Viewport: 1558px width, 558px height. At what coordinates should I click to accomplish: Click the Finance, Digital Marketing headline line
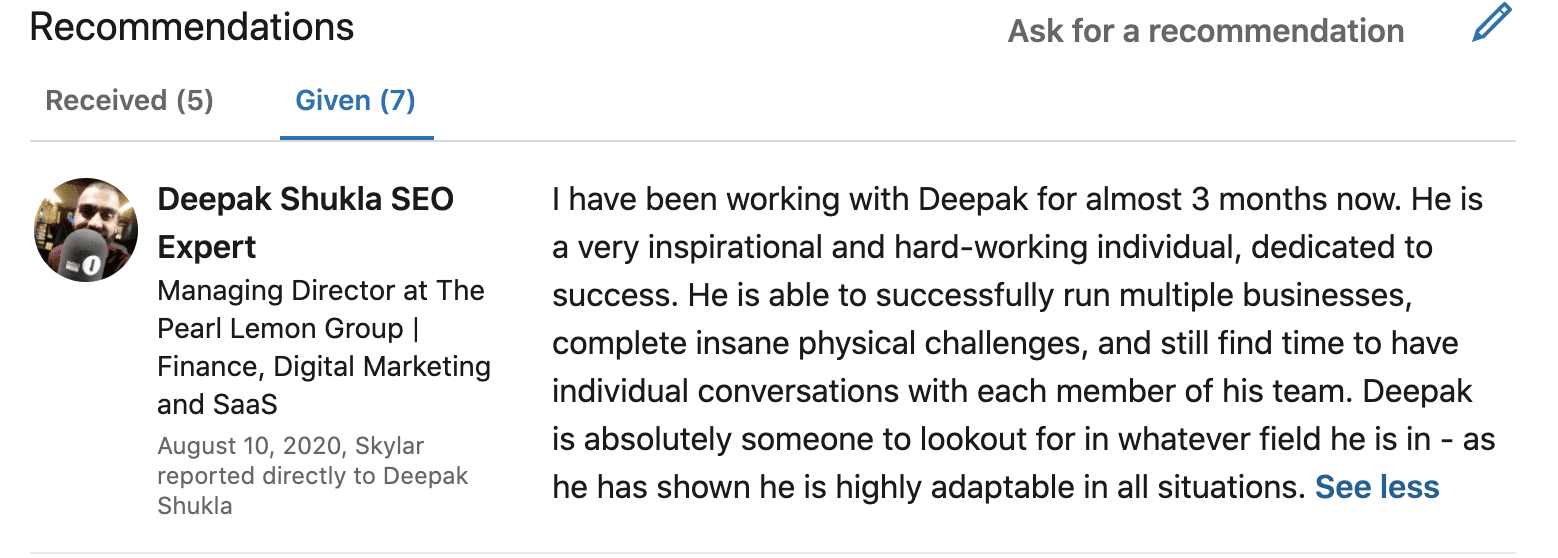tap(324, 366)
